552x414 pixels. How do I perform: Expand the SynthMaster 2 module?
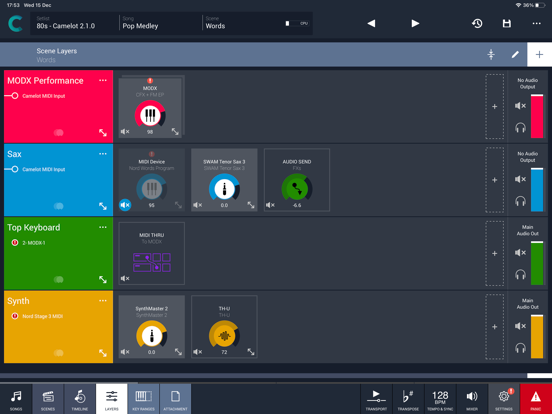[178, 352]
